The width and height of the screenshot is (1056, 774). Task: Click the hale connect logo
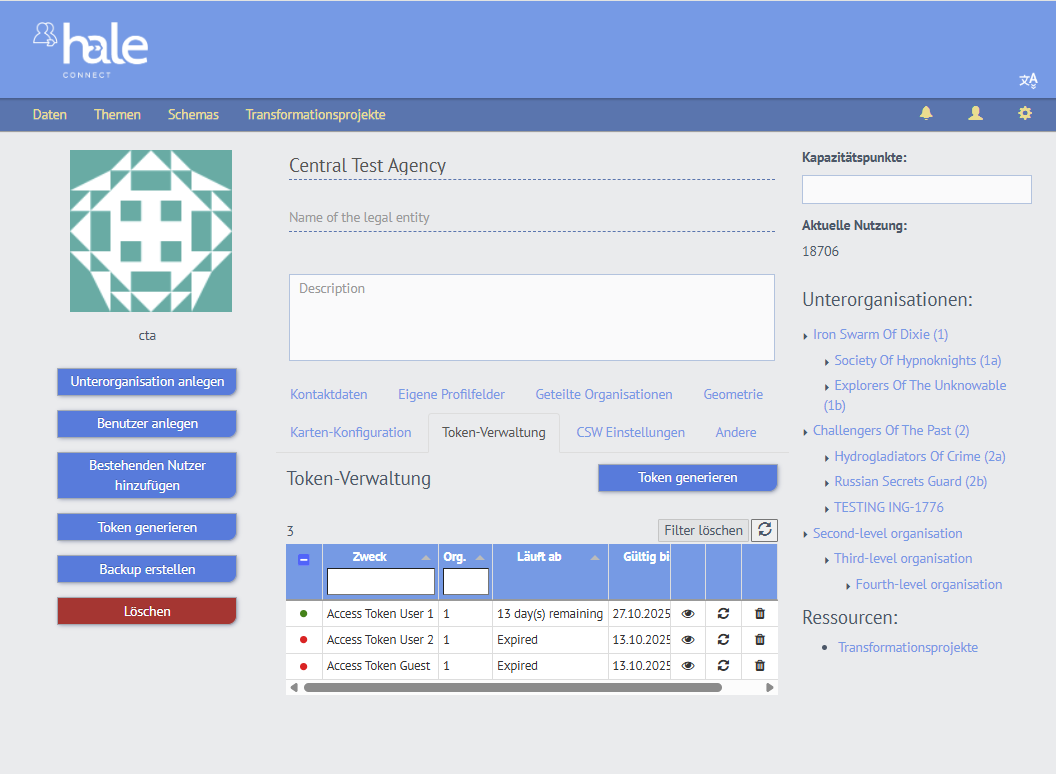[91, 49]
